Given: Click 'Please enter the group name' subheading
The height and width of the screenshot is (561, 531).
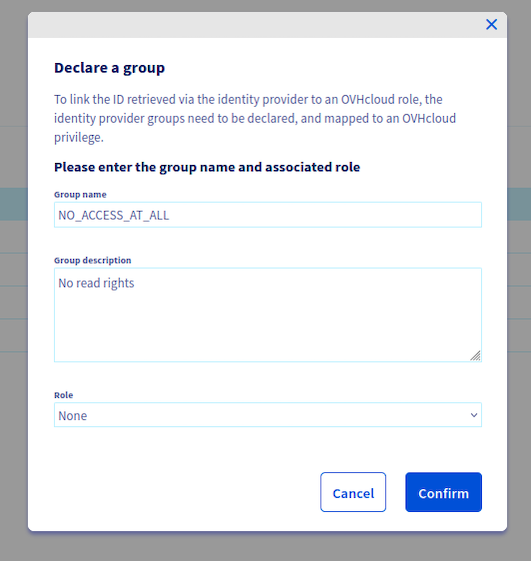Looking at the screenshot, I should pyautogui.click(x=207, y=167).
